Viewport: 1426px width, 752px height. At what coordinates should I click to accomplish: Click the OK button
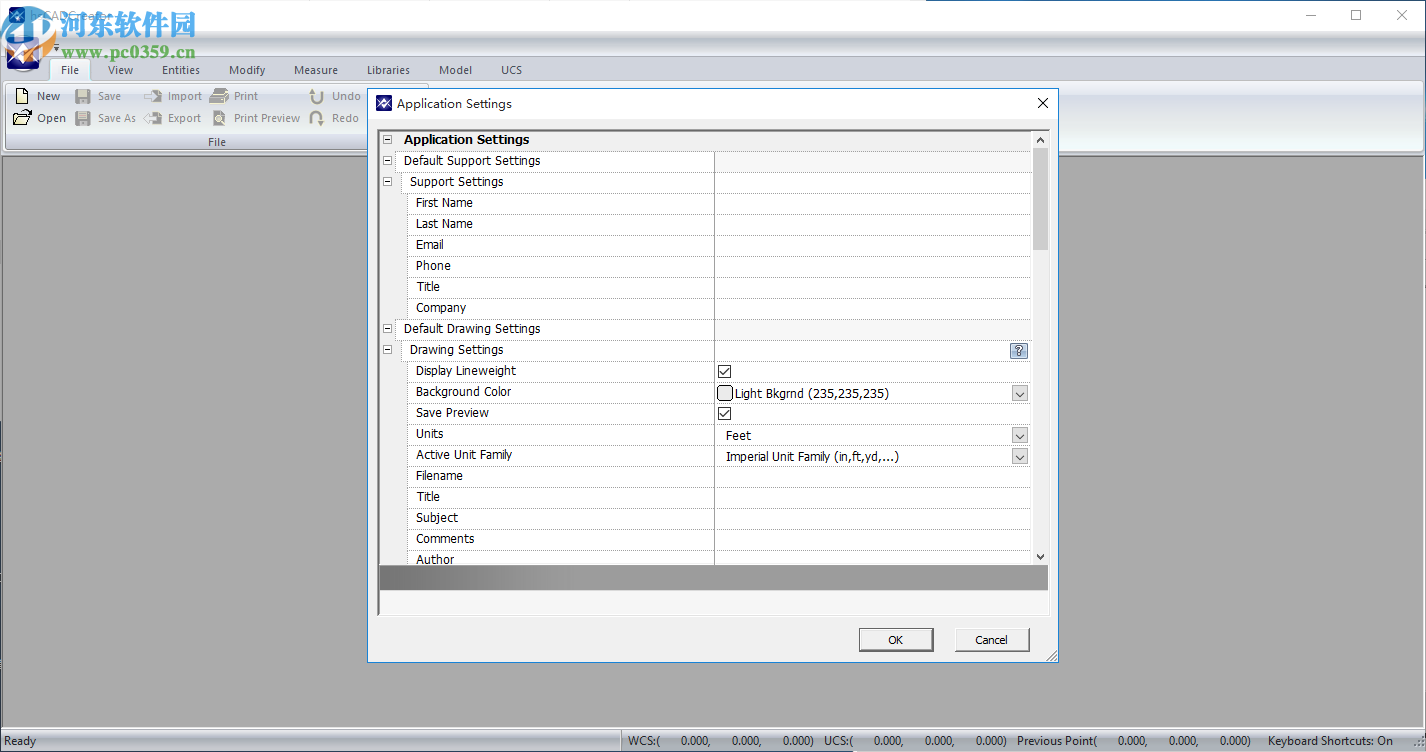point(896,640)
